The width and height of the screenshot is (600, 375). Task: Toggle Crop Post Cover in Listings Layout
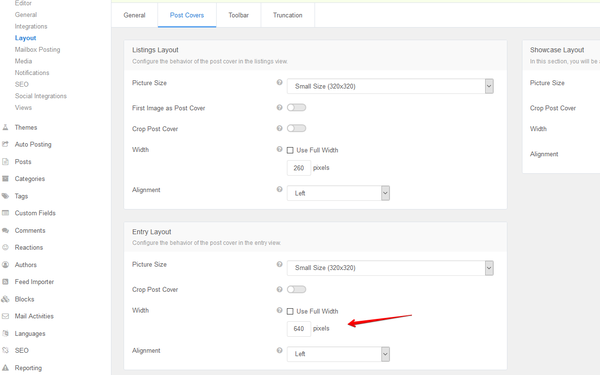pyautogui.click(x=297, y=128)
